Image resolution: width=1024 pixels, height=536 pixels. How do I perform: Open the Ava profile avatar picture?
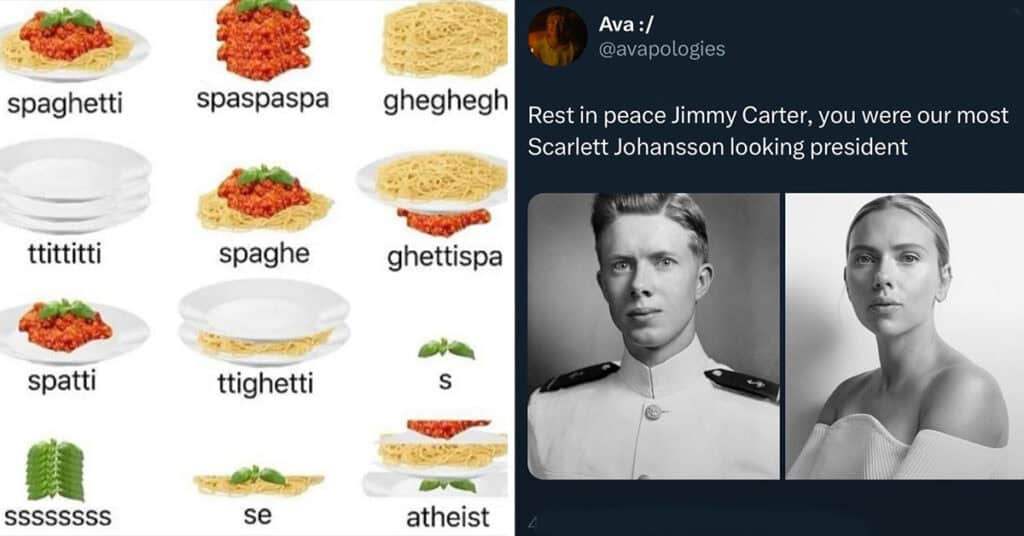pos(557,37)
